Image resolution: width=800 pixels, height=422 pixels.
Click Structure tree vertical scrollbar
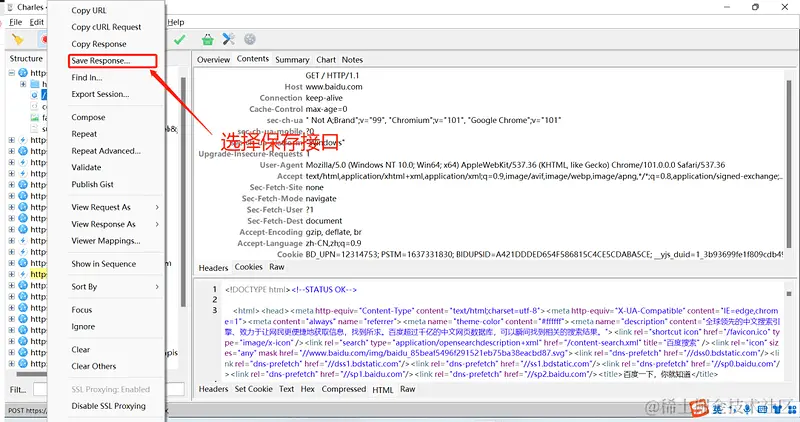click(183, 191)
